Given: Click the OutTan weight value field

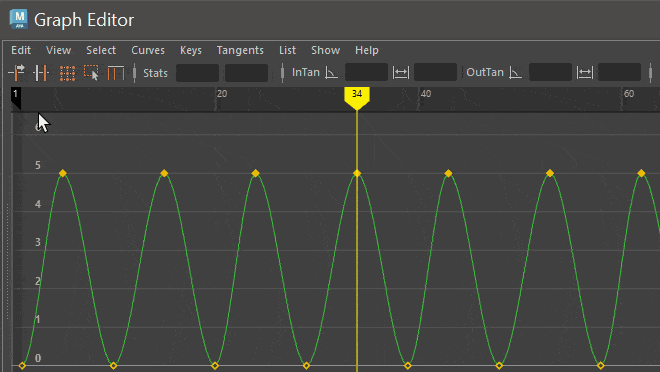Looking at the screenshot, I should click(x=619, y=72).
